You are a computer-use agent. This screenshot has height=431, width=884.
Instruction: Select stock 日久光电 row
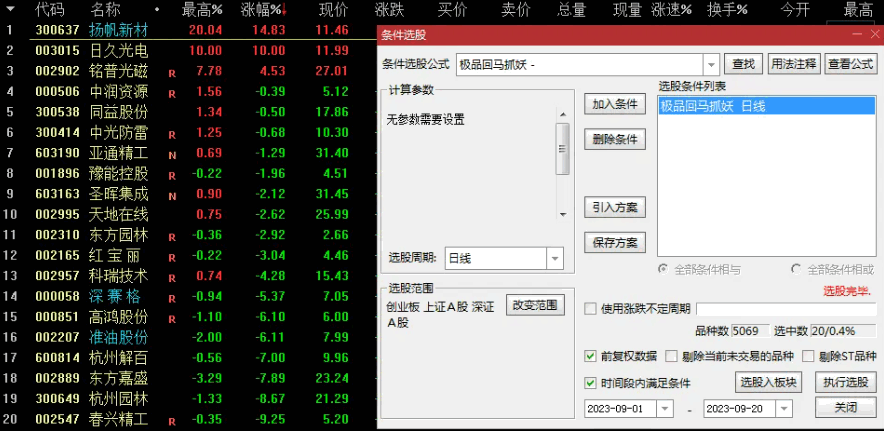coord(188,50)
